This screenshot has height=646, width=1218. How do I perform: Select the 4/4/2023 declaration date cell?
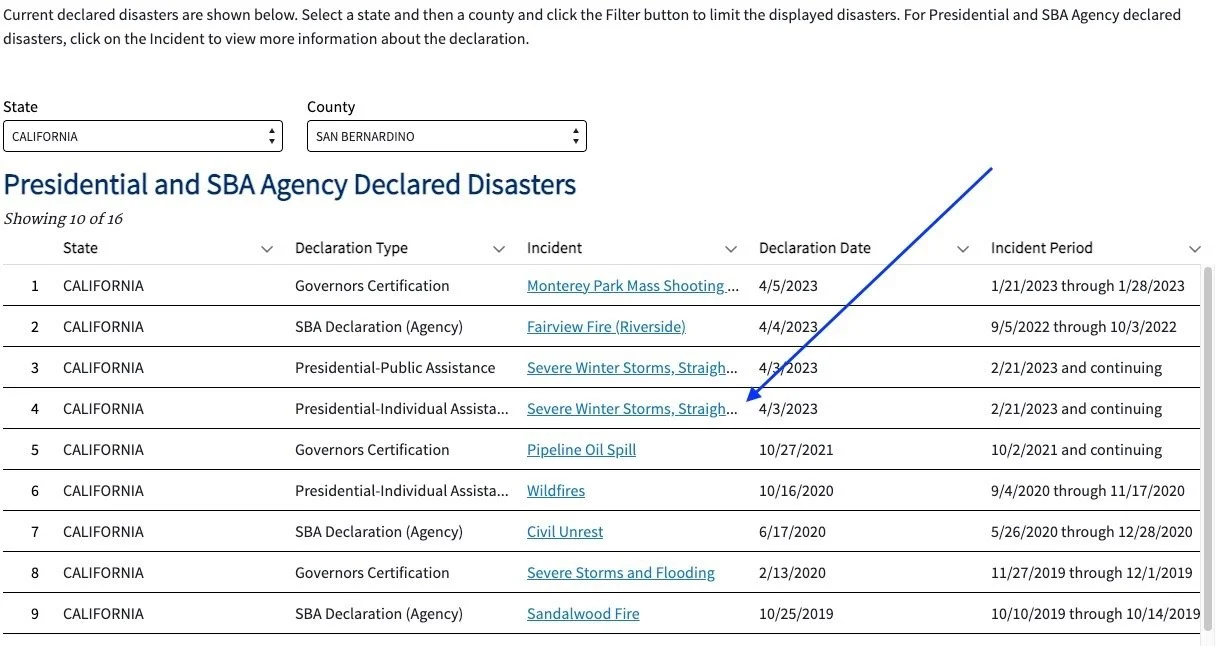point(788,327)
